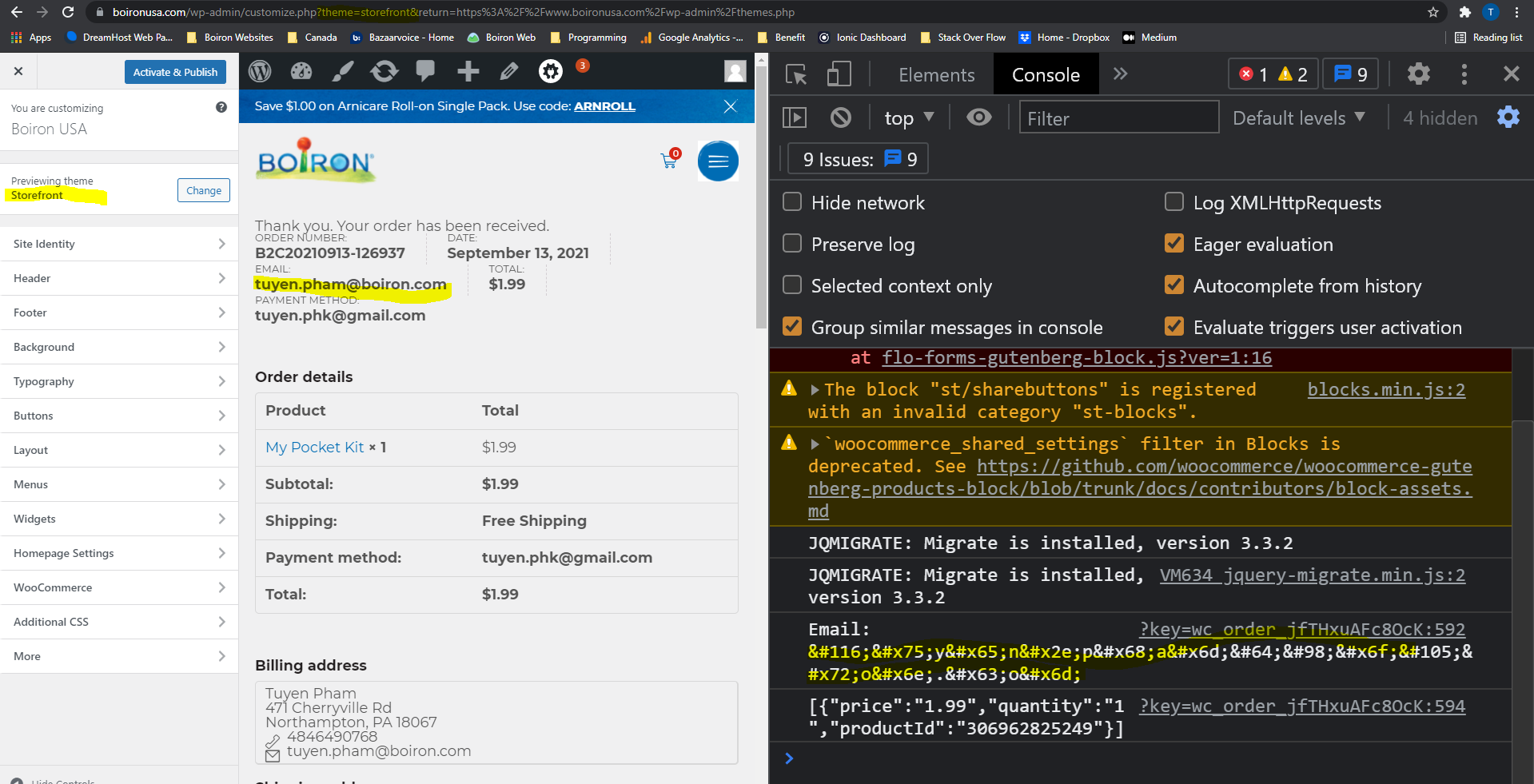Open the shopping cart icon

(x=670, y=161)
